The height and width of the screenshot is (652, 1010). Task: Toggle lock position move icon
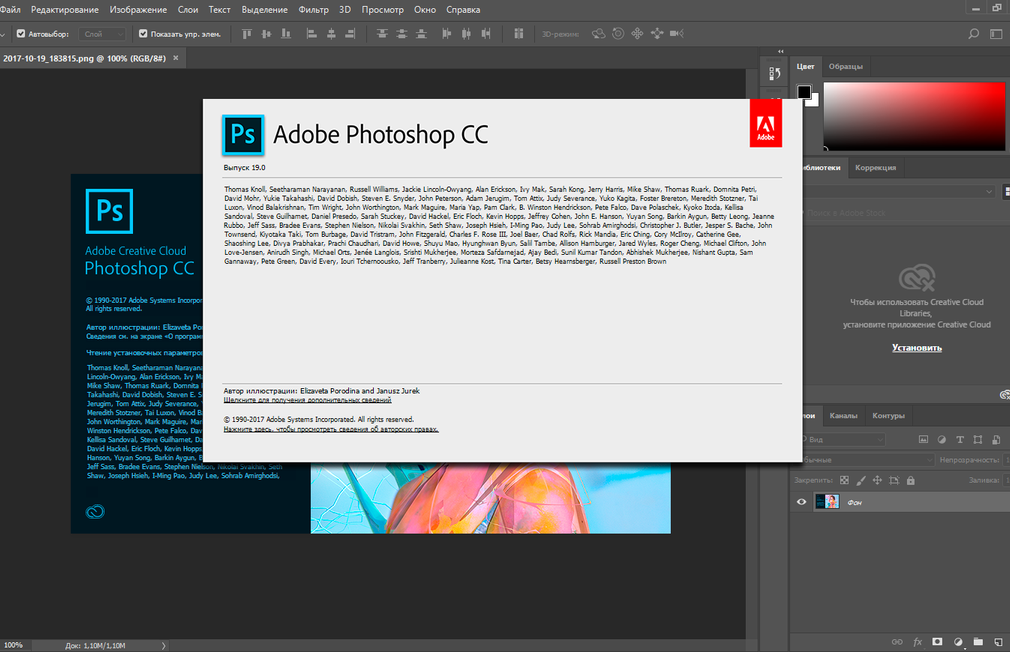(x=877, y=480)
